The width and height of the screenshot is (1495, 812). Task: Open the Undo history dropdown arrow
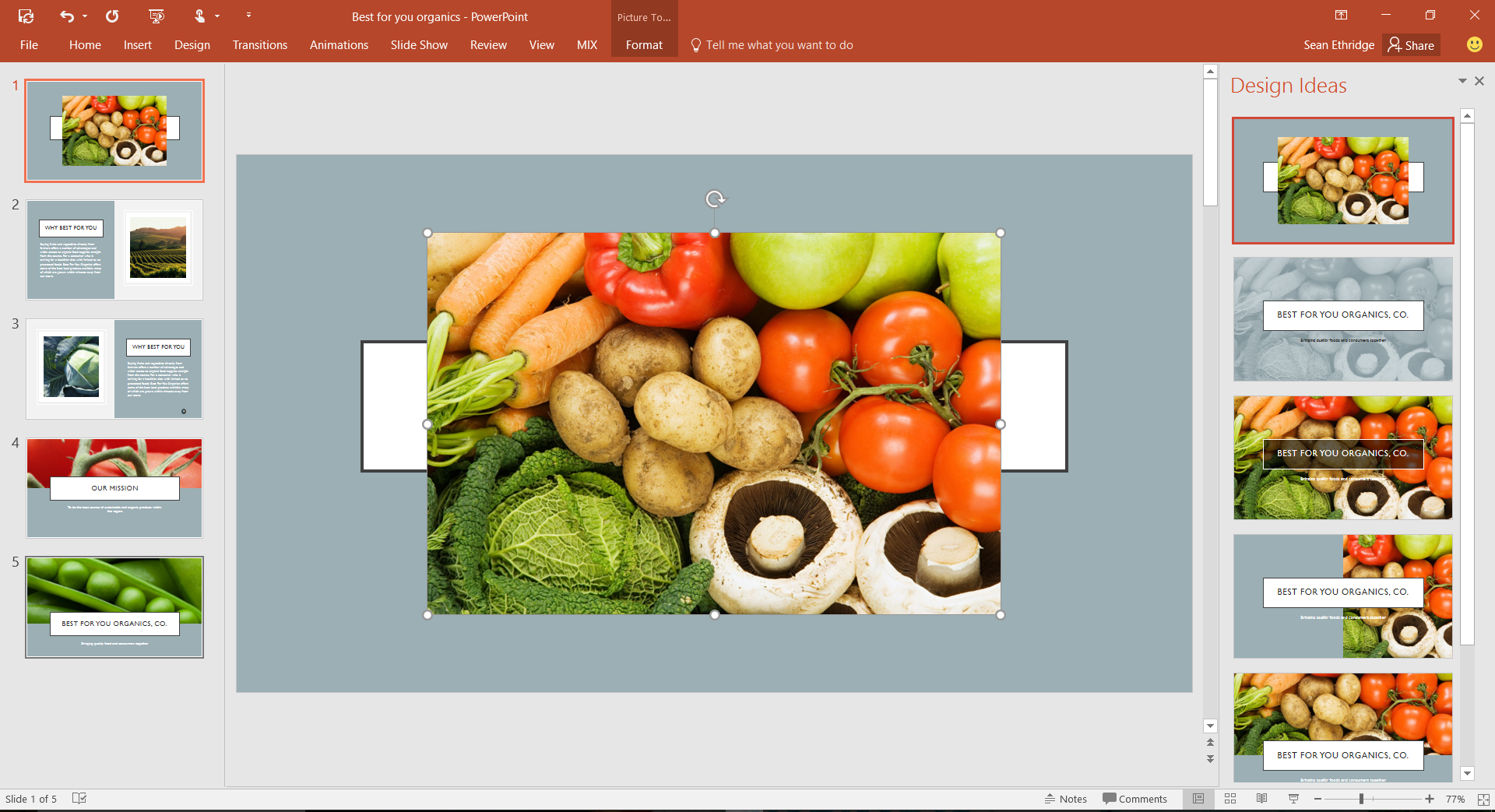85,16
